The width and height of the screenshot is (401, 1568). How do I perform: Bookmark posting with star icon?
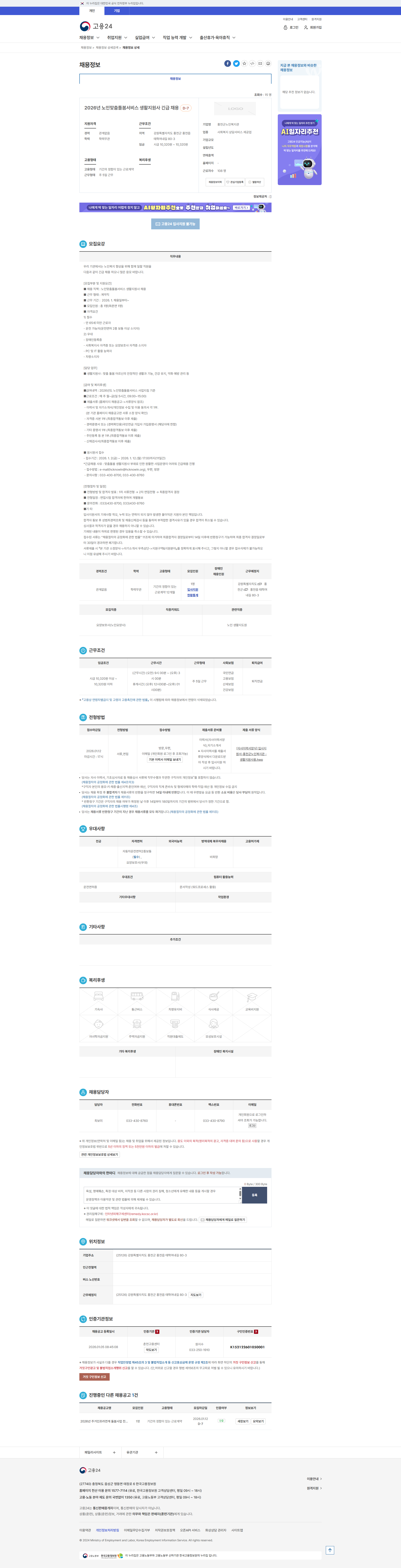click(244, 63)
